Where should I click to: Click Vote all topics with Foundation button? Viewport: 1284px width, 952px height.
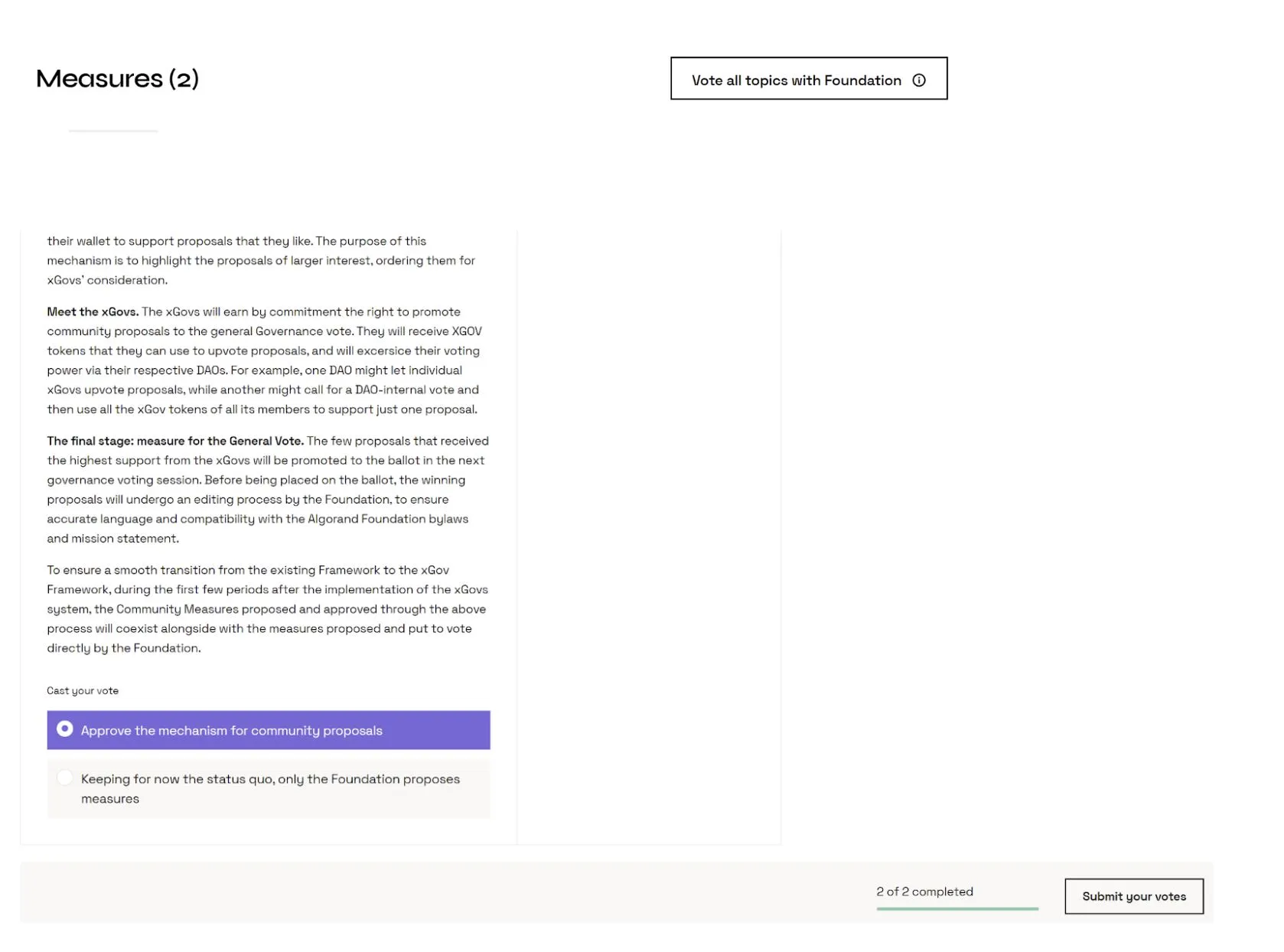(809, 78)
